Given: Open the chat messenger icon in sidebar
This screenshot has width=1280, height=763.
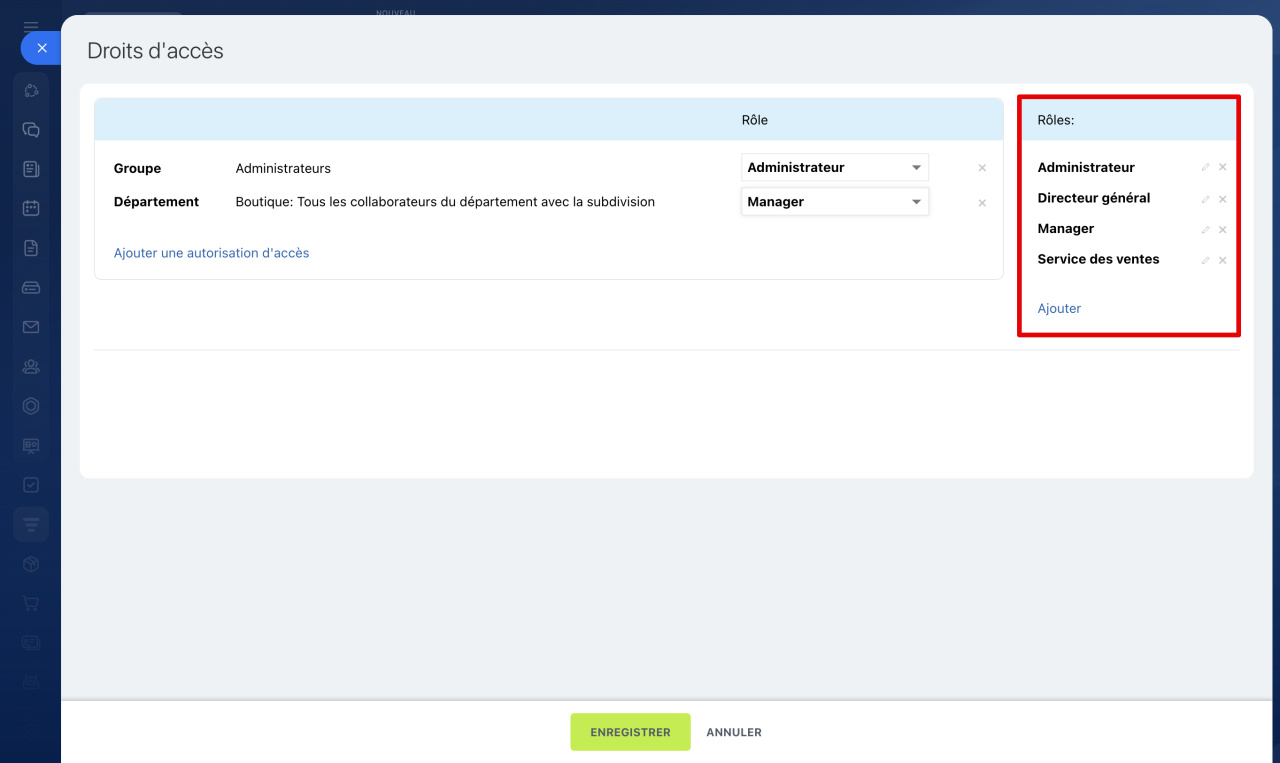Looking at the screenshot, I should coord(31,130).
